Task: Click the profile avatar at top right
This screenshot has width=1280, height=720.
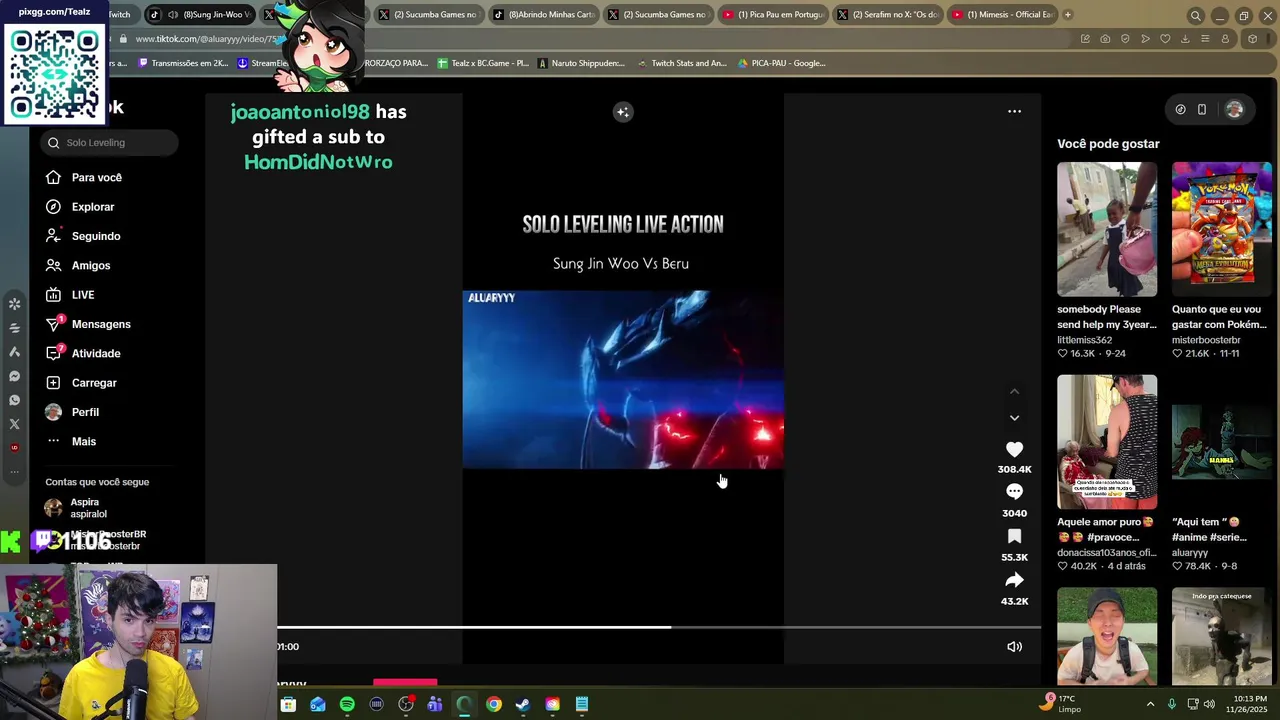Action: 1234,110
